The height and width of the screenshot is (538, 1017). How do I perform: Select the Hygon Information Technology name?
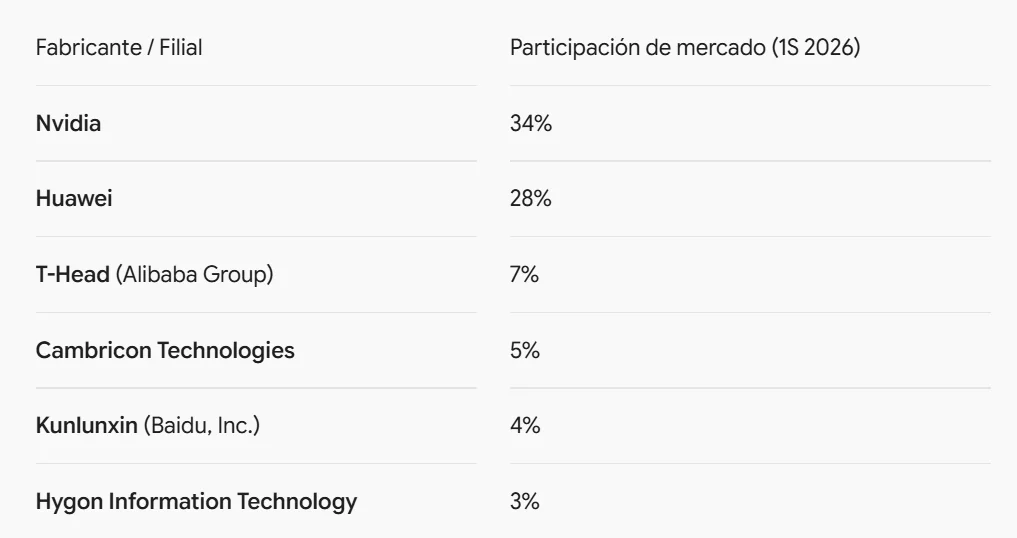pyautogui.click(x=197, y=502)
